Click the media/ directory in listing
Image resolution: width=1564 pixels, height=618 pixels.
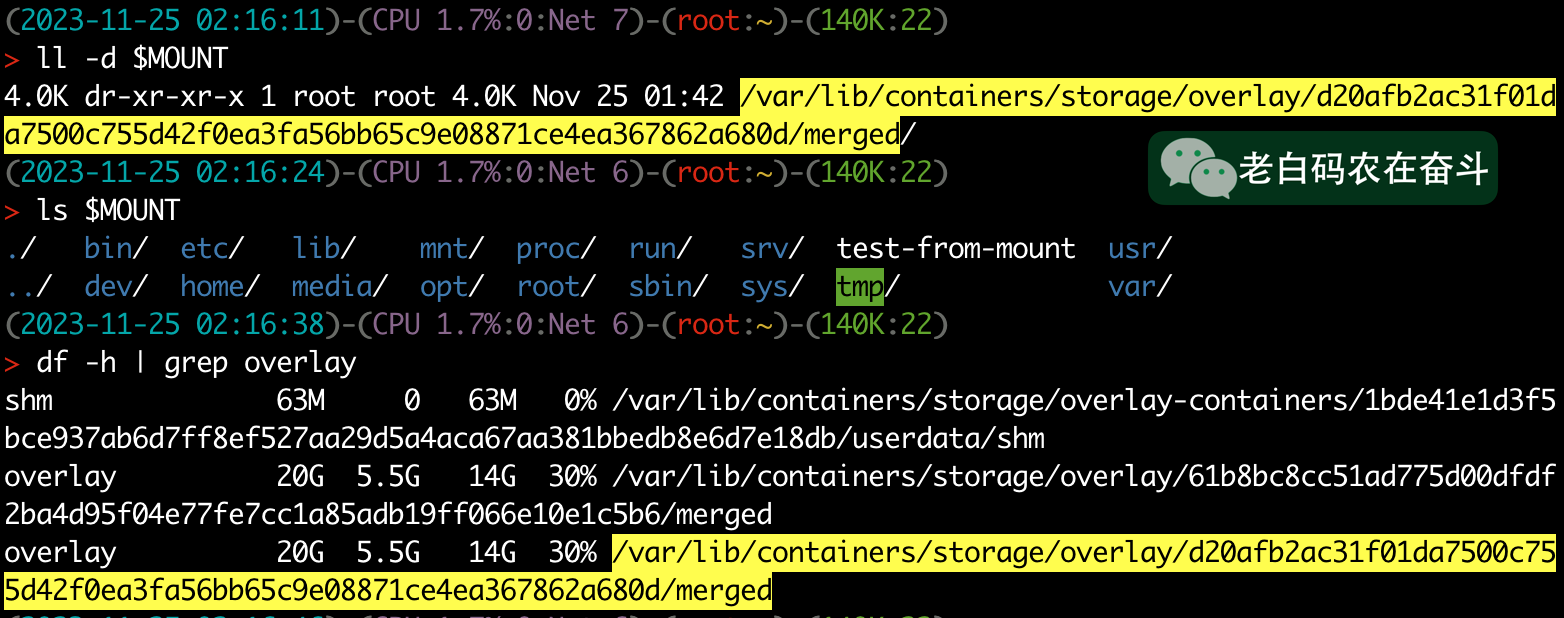pos(339,287)
